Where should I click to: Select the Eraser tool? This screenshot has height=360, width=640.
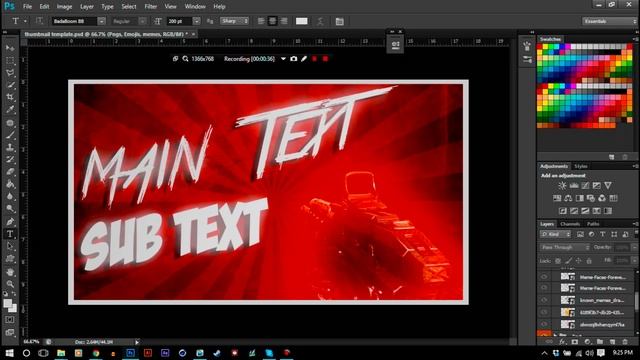pos(10,171)
